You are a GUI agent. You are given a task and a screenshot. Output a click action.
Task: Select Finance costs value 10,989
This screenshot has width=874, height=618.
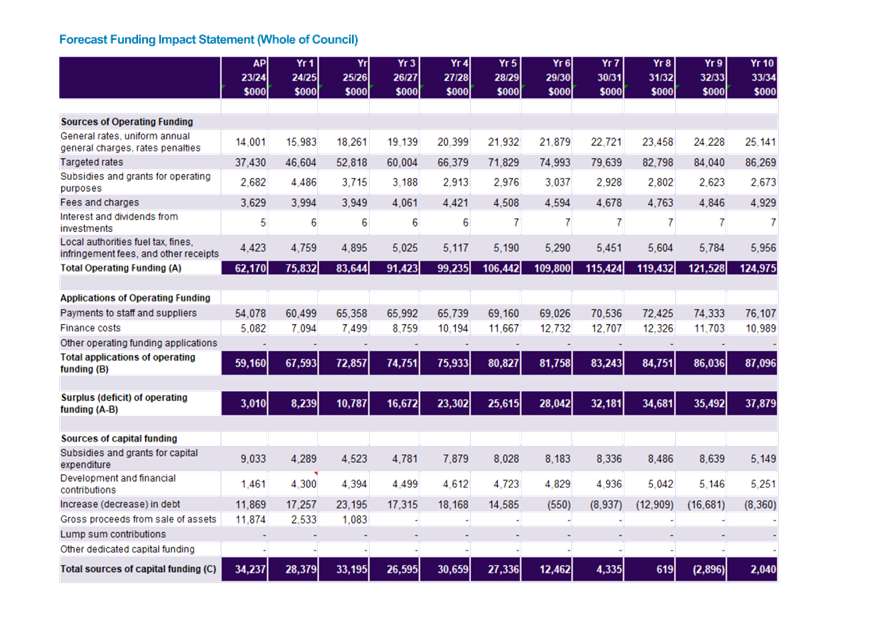point(760,329)
